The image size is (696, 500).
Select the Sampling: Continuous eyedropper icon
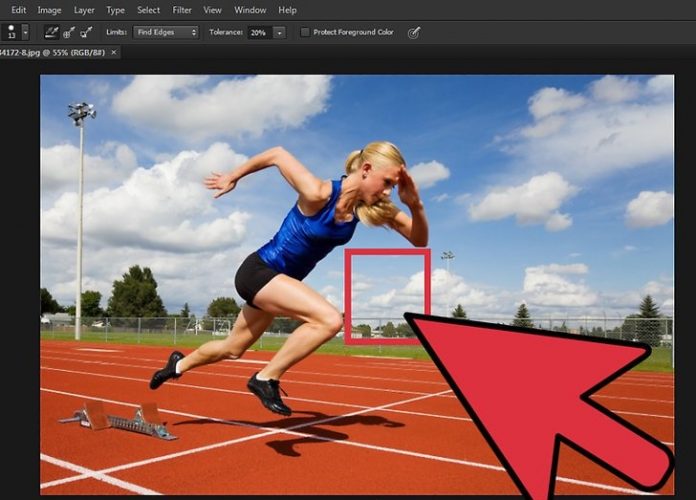coord(51,32)
